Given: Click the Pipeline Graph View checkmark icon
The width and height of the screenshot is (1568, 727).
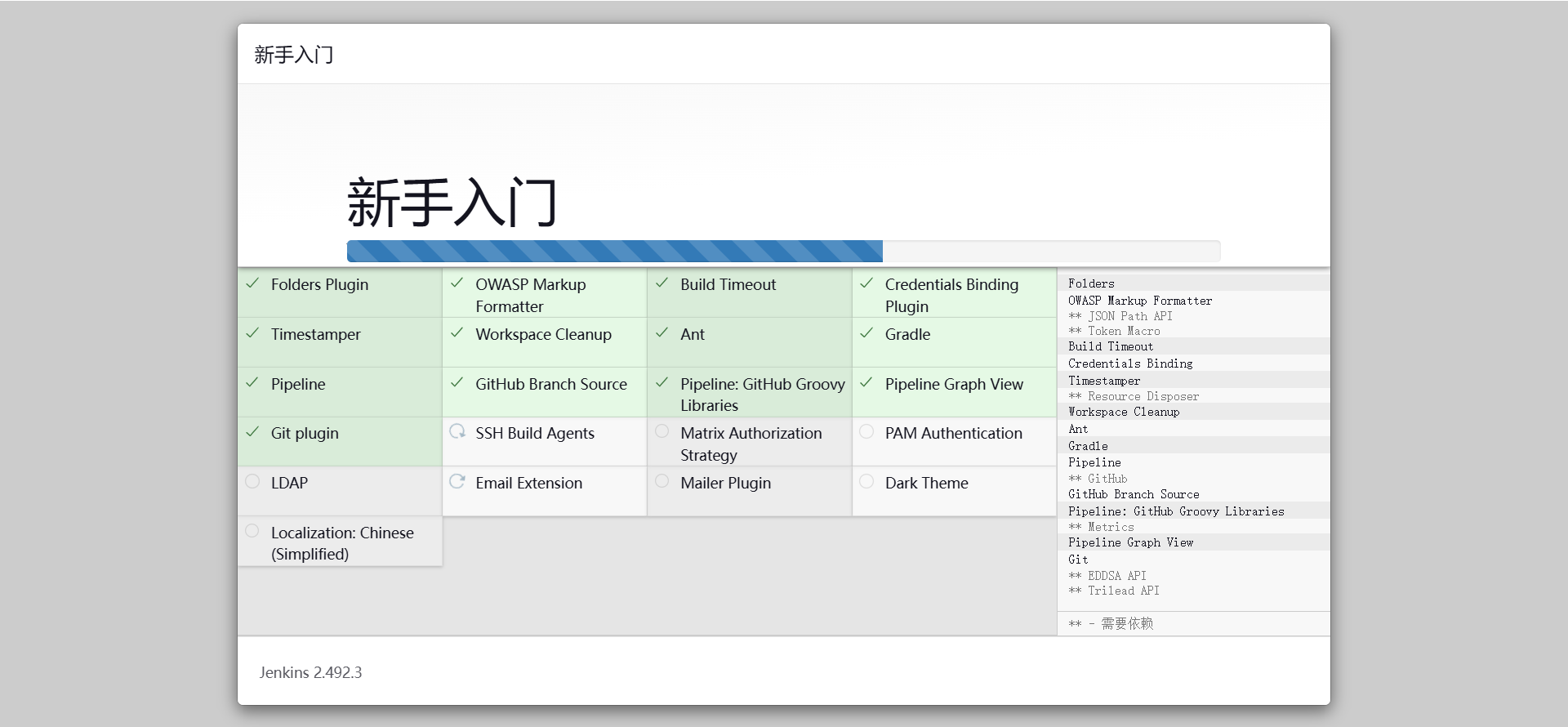Looking at the screenshot, I should [866, 382].
